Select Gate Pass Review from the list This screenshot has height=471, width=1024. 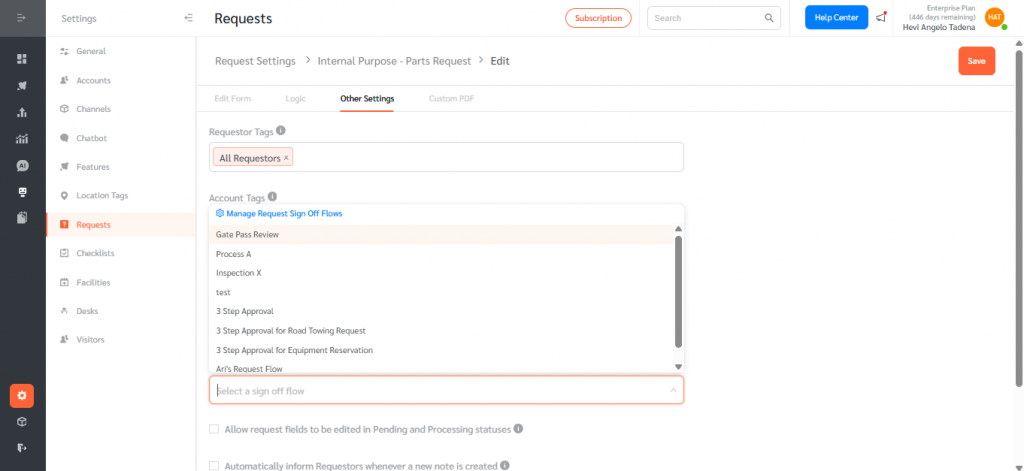(247, 234)
